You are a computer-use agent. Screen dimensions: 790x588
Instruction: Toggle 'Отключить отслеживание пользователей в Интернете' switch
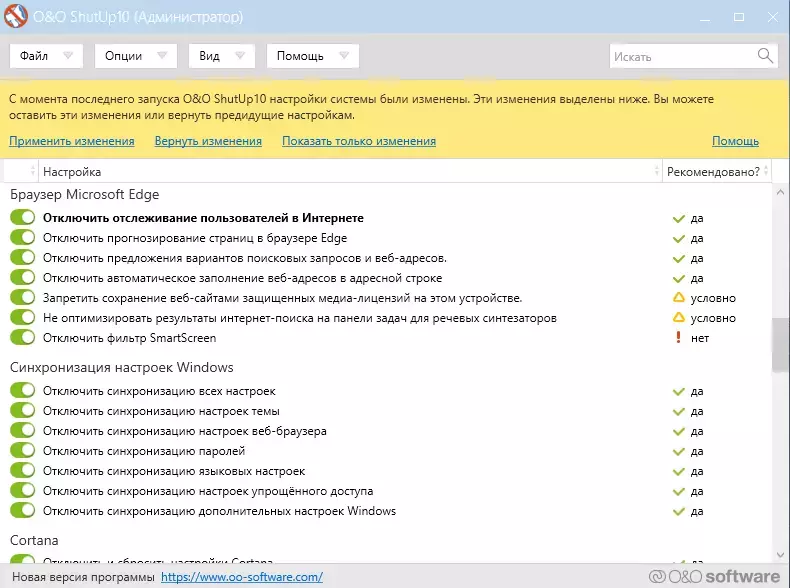[x=22, y=217]
